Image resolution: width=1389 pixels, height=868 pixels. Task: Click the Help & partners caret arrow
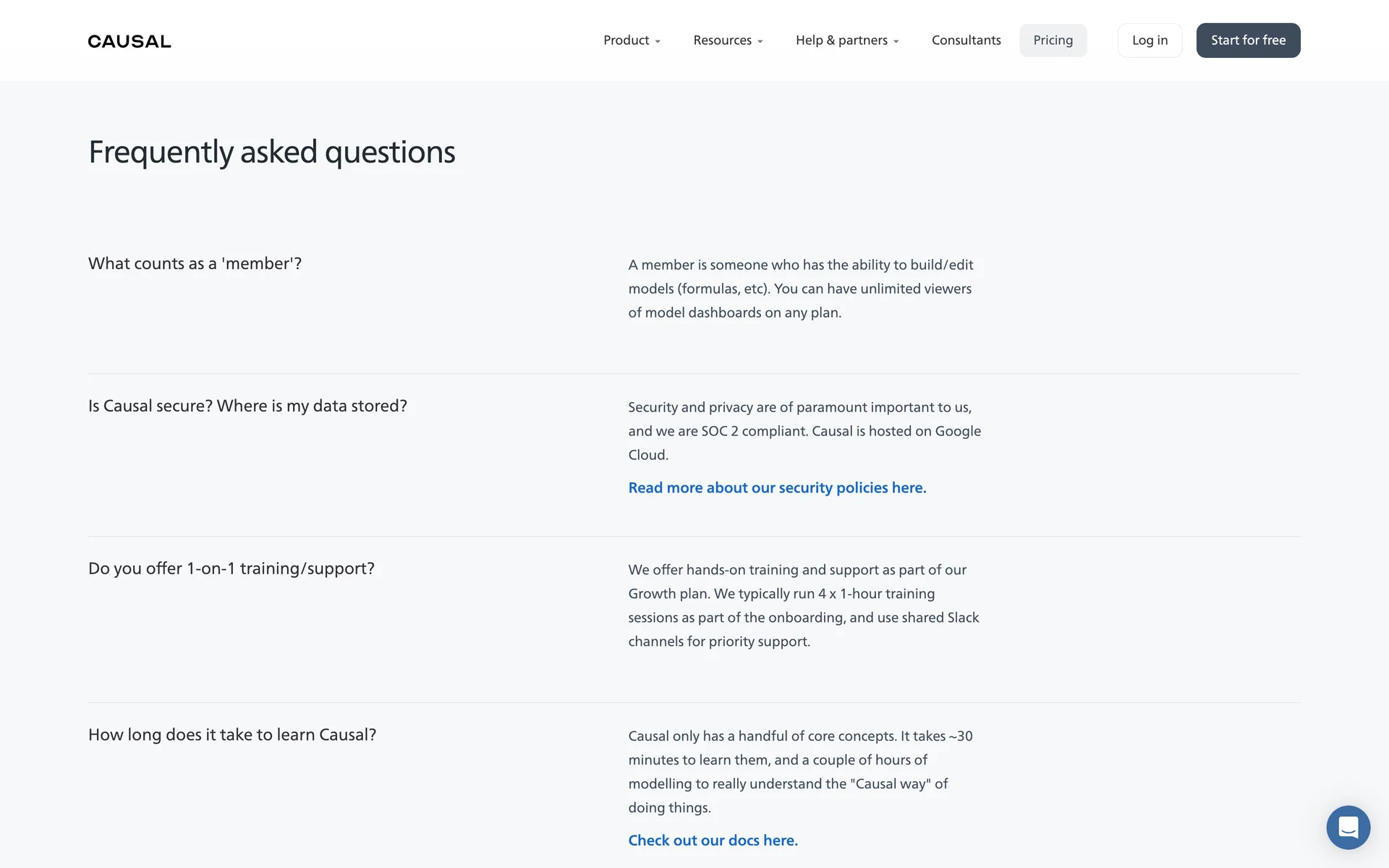(896, 42)
